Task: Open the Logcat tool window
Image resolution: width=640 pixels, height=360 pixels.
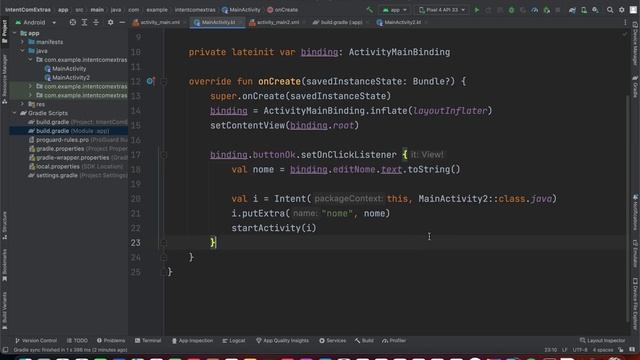Action: pyautogui.click(x=234, y=340)
